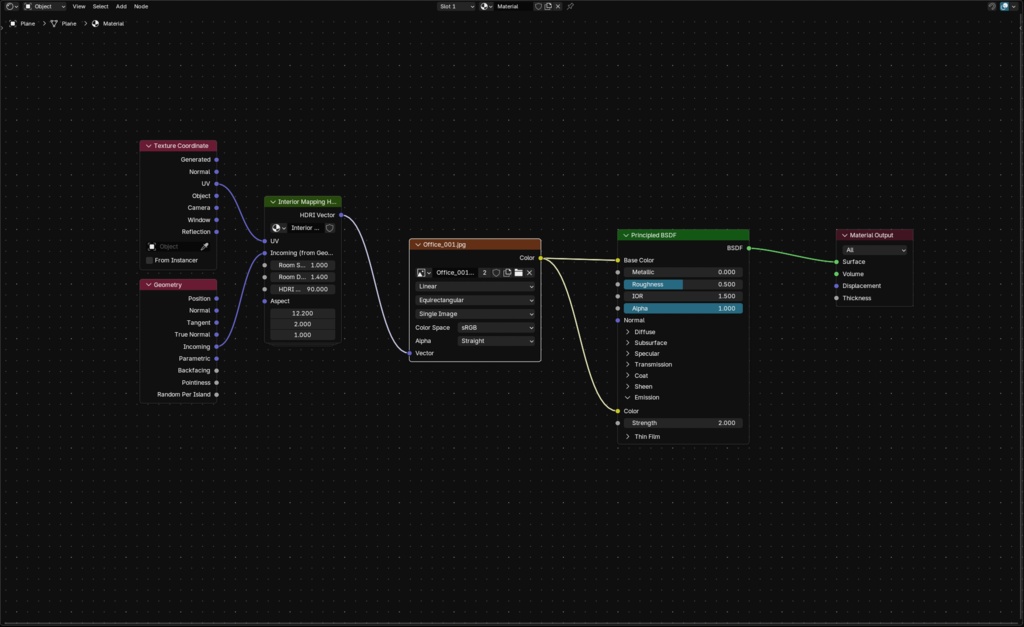Collapse the Principled BSDF node

click(x=626, y=235)
